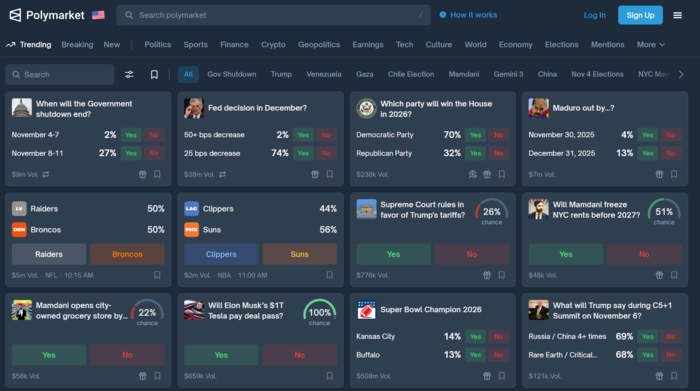Go to the Crypto category
The image size is (700, 391).
273,45
